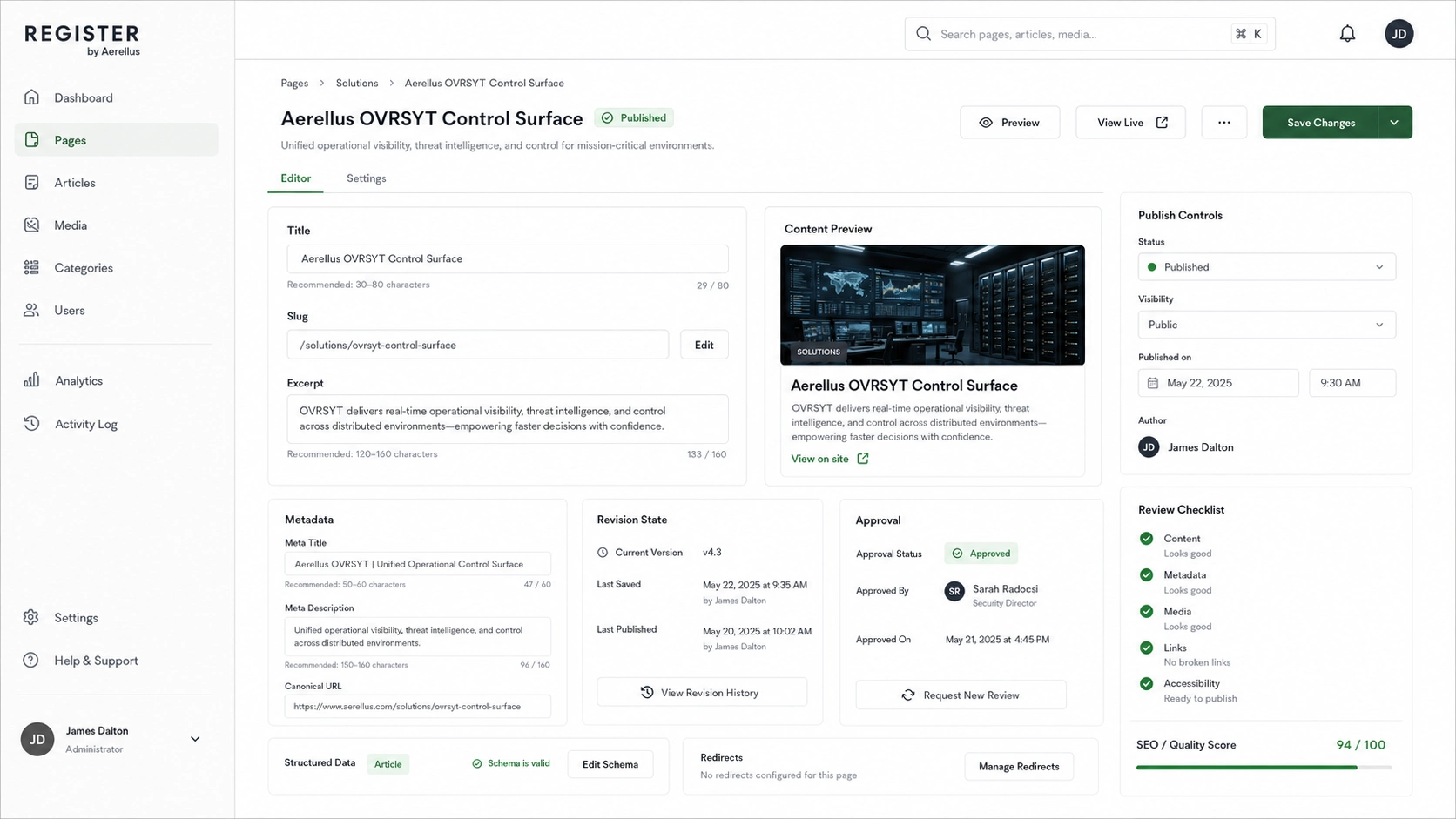Click View Revision History button
This screenshot has width=1456, height=819.
coord(702,693)
